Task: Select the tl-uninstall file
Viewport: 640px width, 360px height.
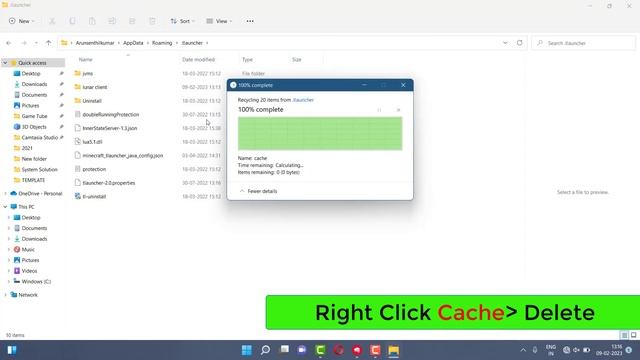Action: pyautogui.click(x=94, y=196)
